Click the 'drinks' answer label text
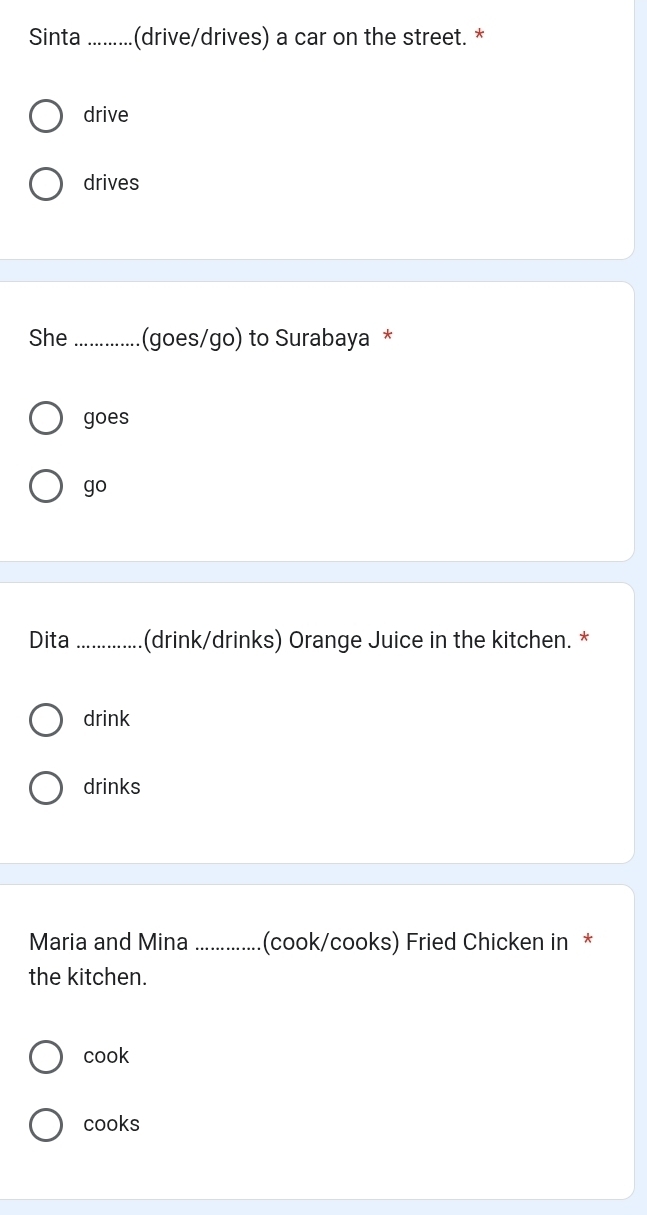 point(112,787)
